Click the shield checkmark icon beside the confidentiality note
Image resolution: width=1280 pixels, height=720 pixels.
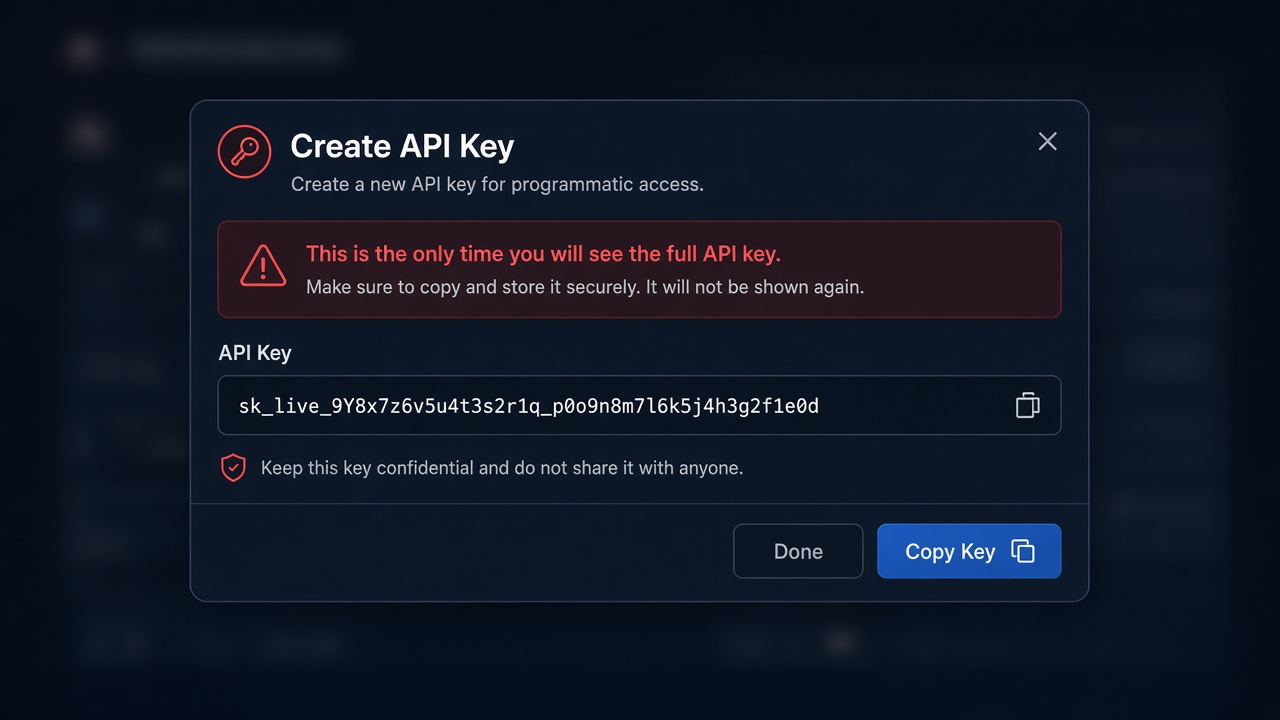click(x=233, y=467)
